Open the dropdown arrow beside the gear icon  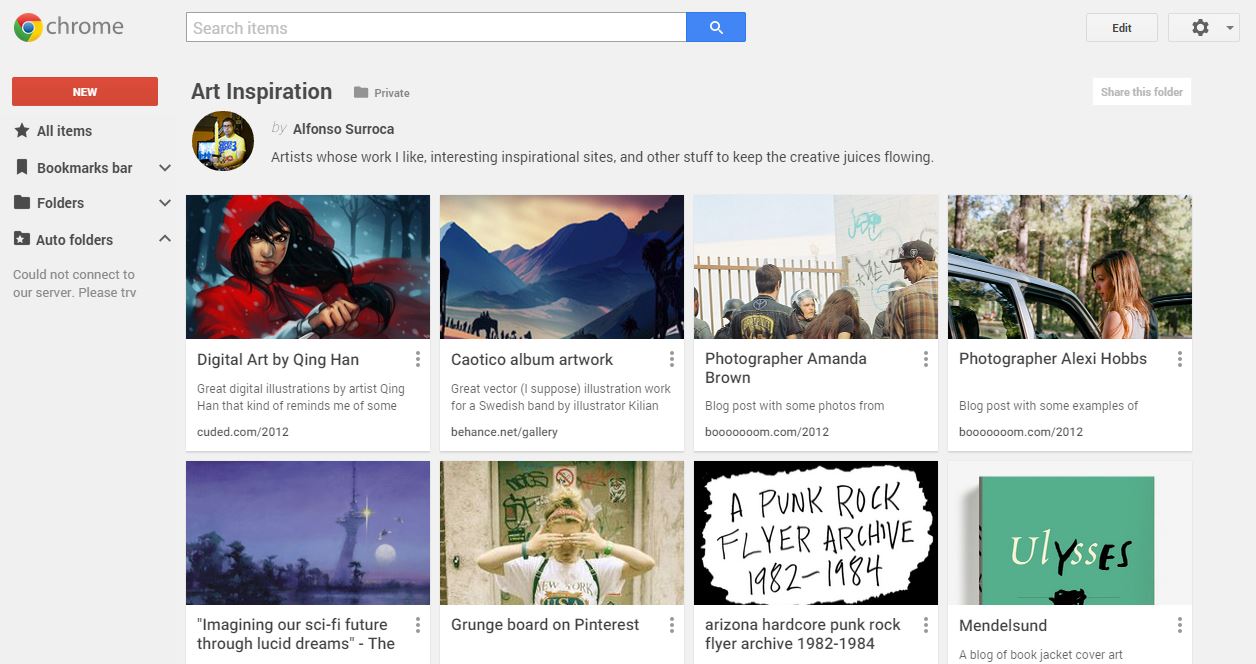click(1230, 27)
